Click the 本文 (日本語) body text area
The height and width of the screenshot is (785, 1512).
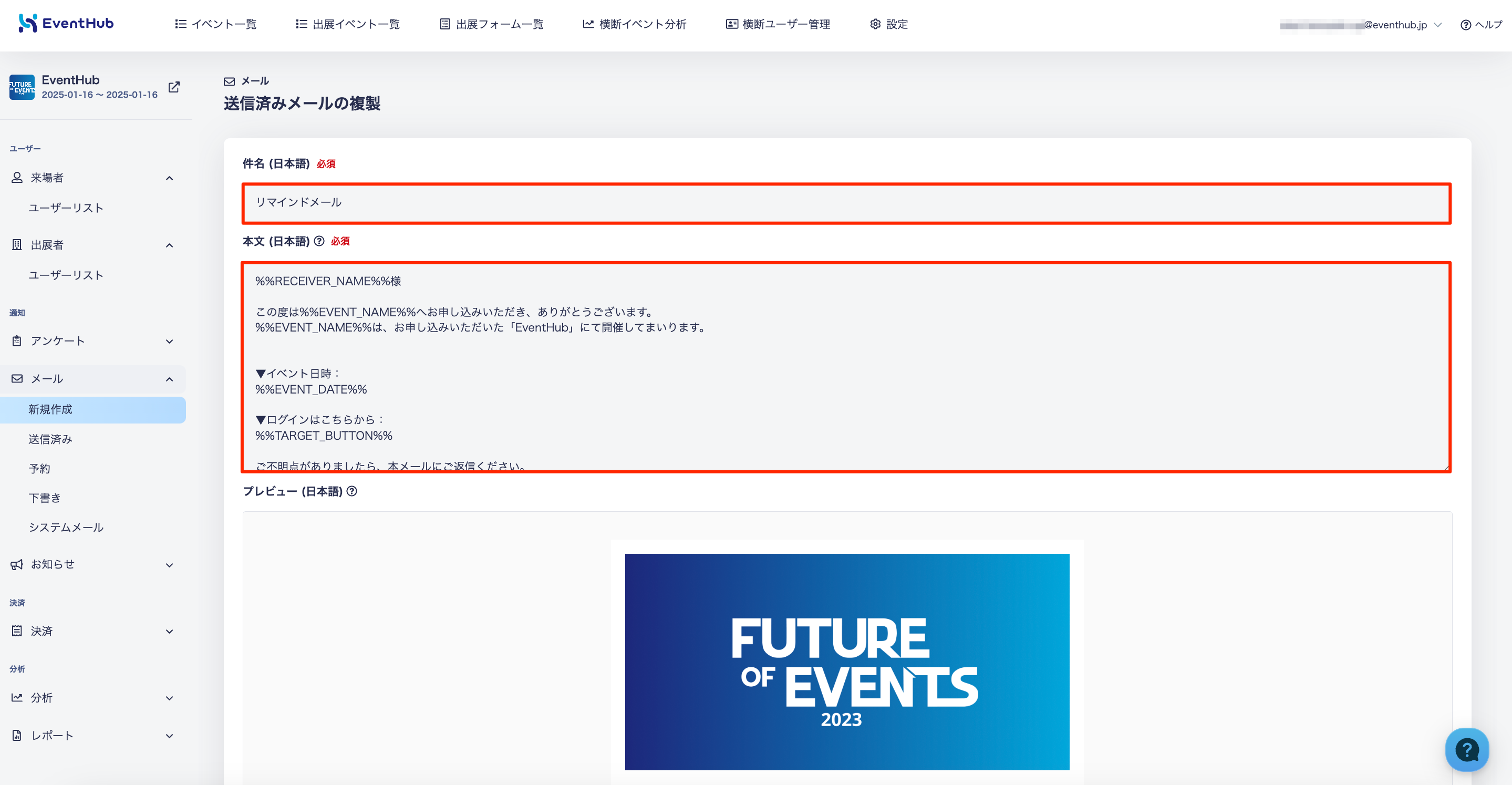click(846, 367)
